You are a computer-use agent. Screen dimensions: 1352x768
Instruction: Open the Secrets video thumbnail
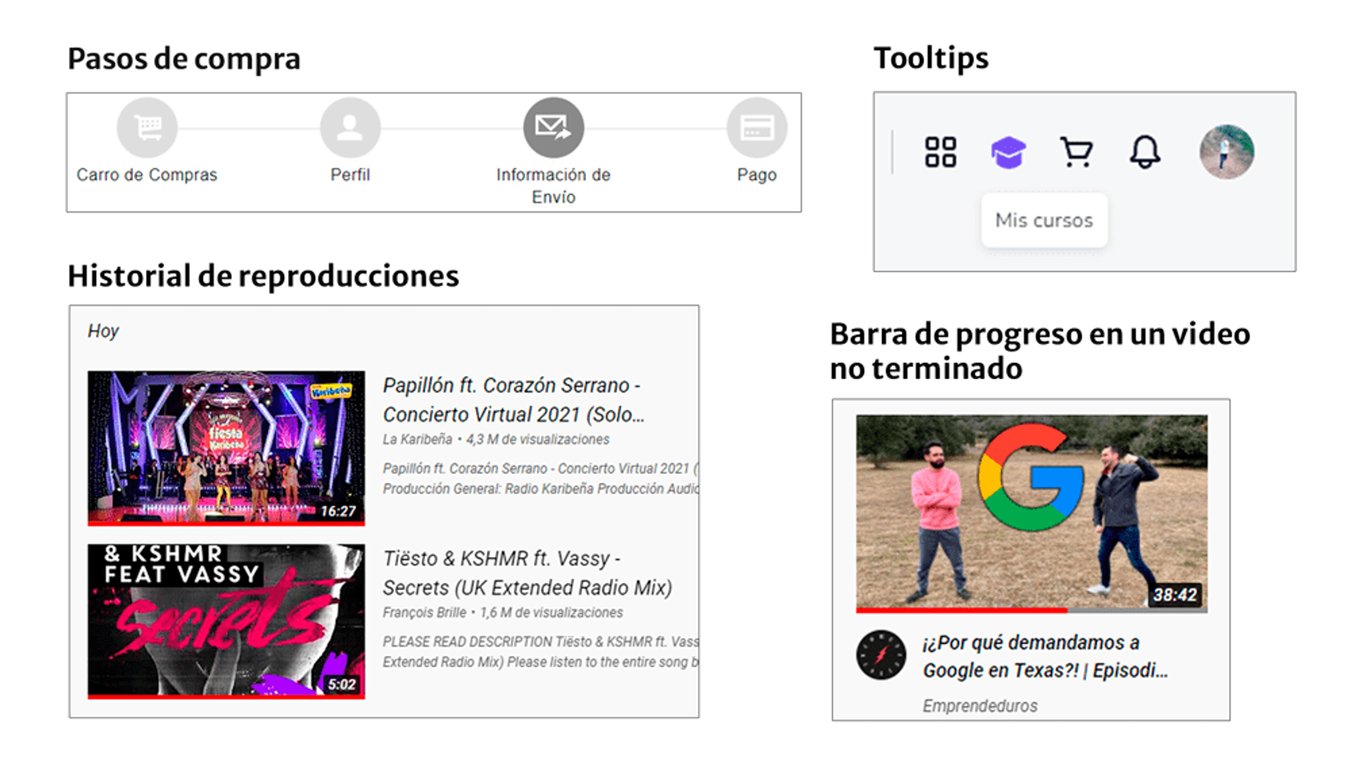click(226, 621)
